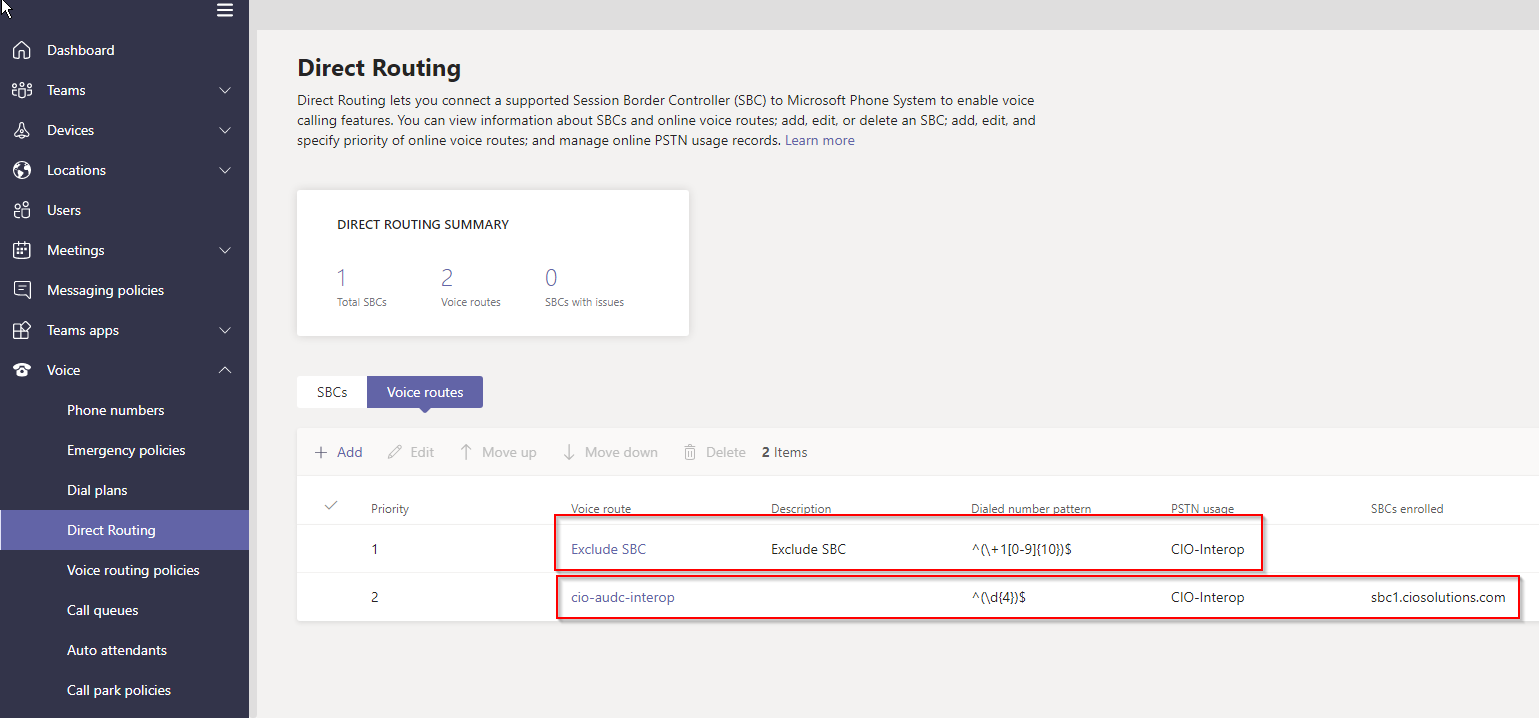This screenshot has width=1539, height=718.
Task: Click the Messaging policies chat icon
Action: coord(22,290)
